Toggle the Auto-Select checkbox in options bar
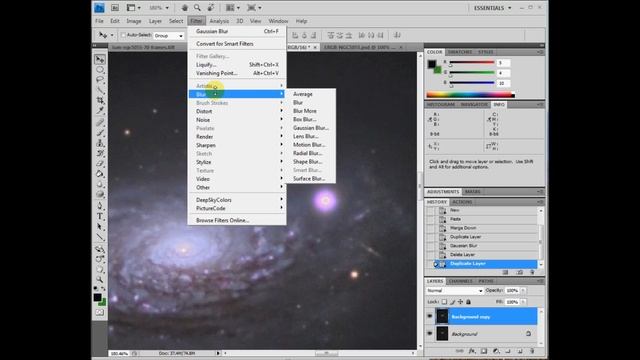 pyautogui.click(x=123, y=36)
